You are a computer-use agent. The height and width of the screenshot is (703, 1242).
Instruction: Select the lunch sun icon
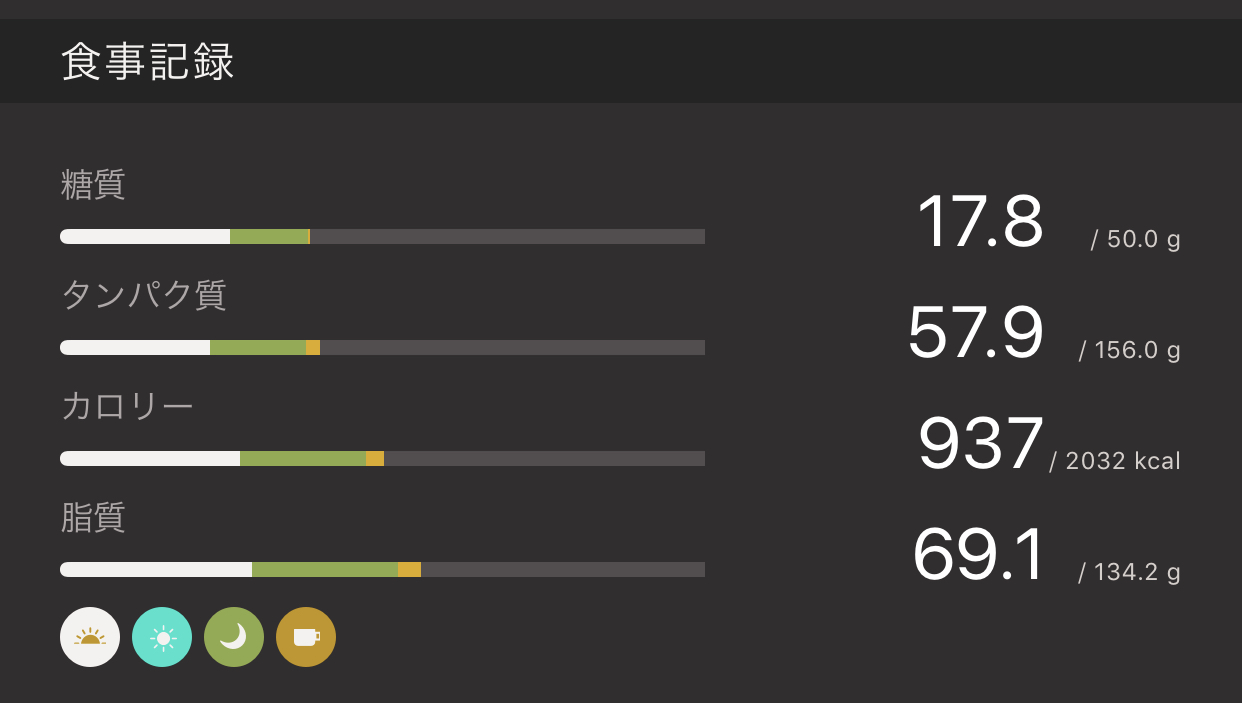[x=162, y=637]
